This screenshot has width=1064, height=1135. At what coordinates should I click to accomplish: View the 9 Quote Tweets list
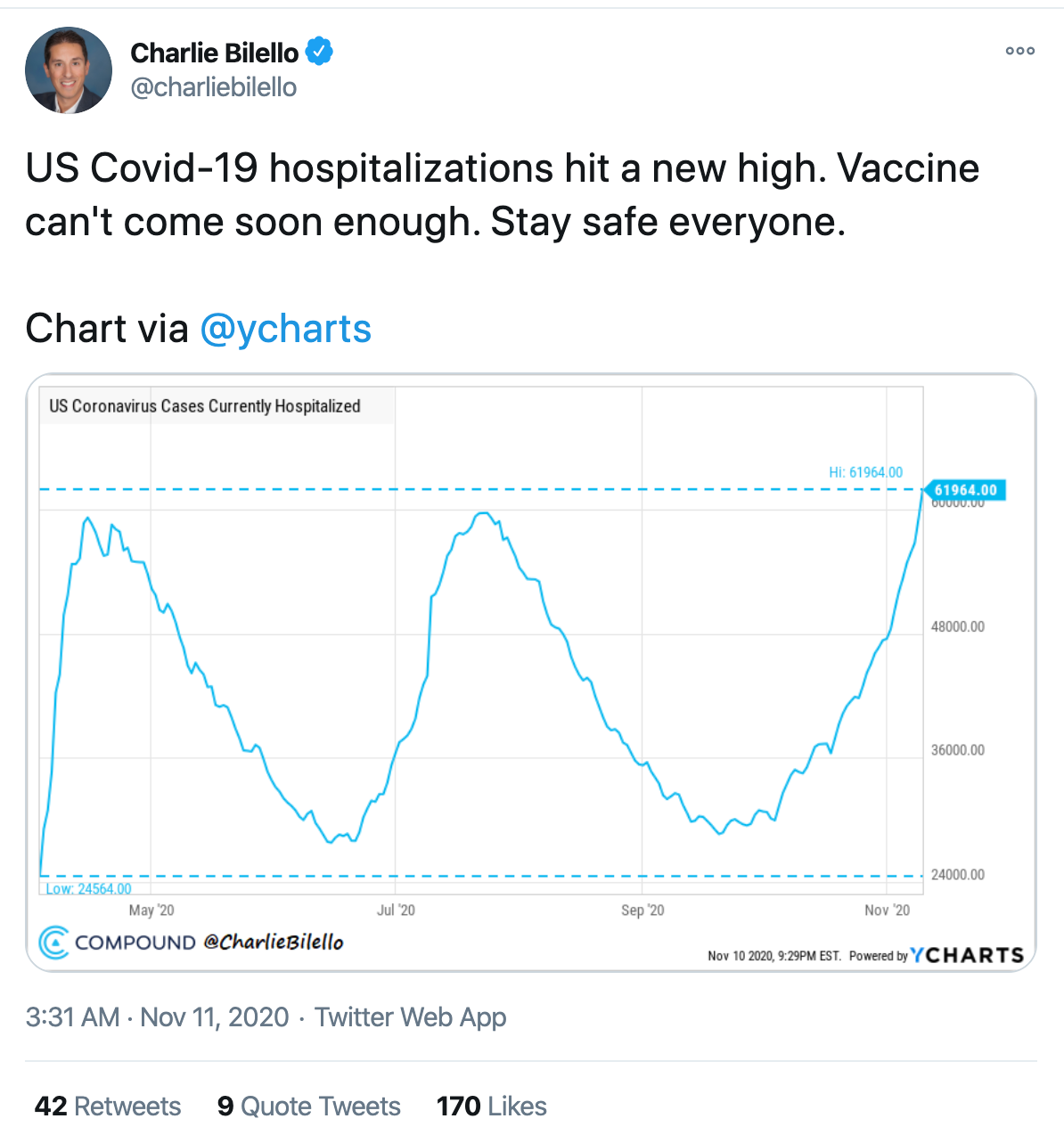309,1106
